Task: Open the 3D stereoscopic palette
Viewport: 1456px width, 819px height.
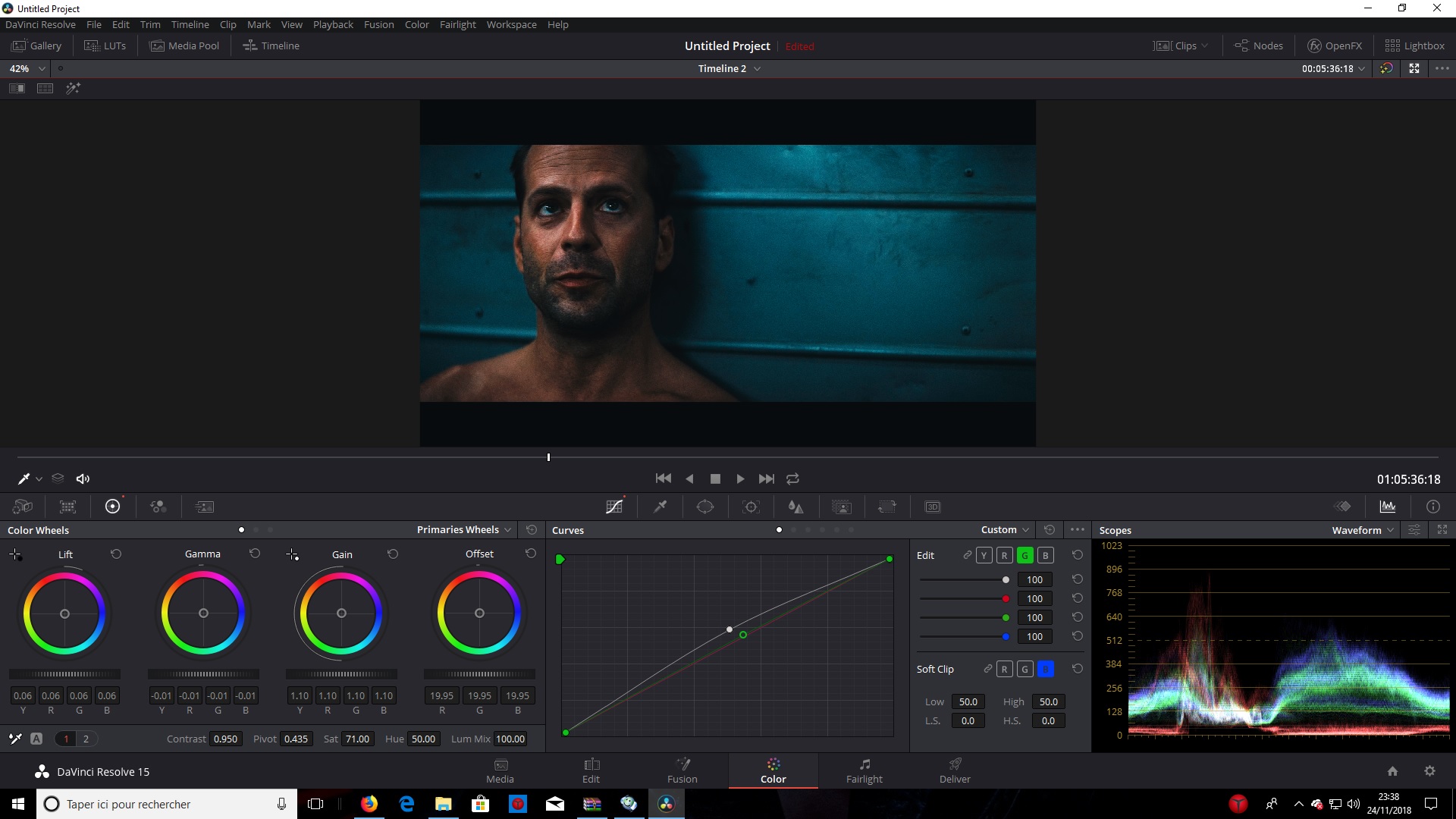Action: [x=933, y=507]
